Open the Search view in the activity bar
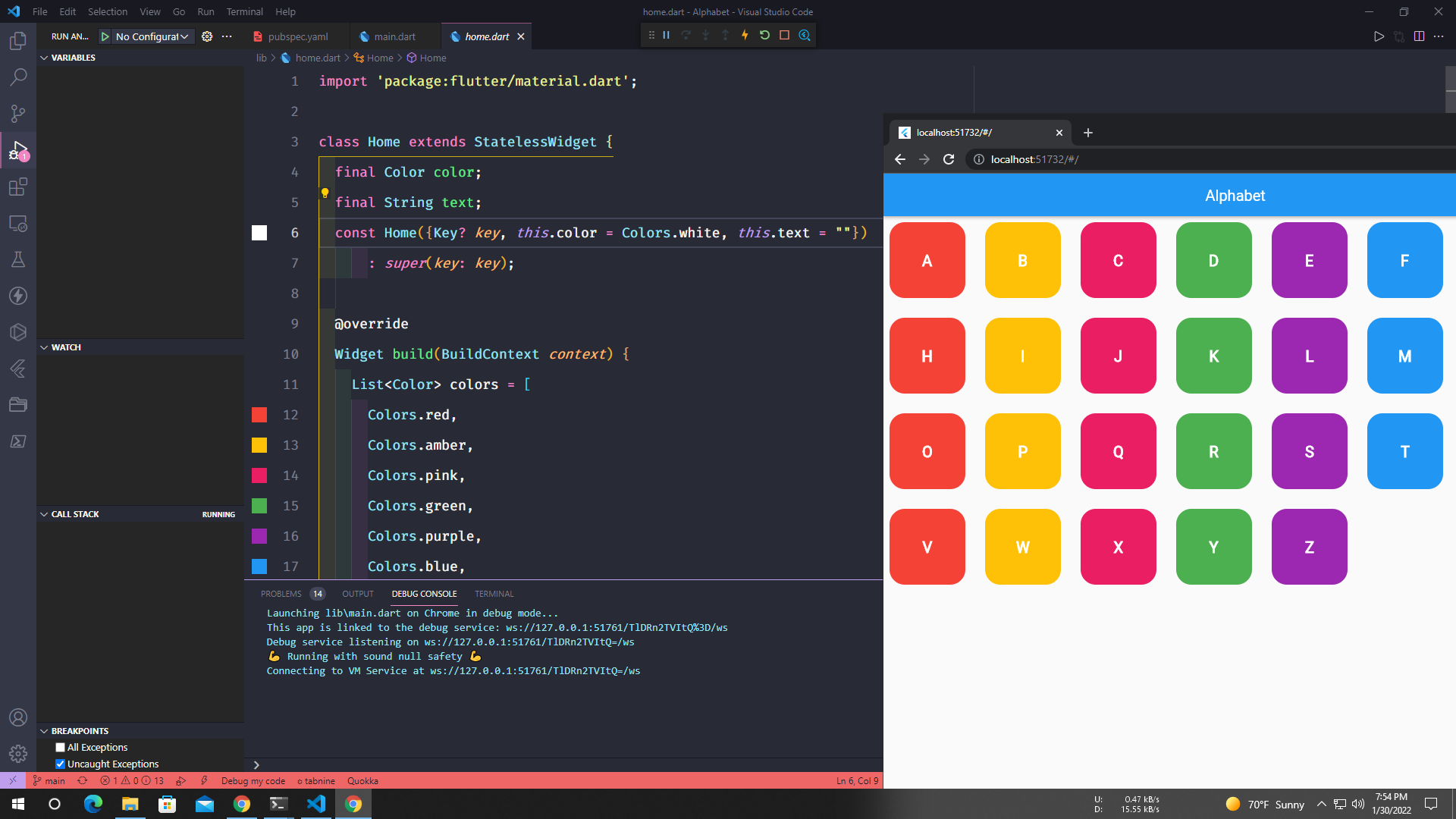Screen dimensions: 1456x819 (18, 77)
